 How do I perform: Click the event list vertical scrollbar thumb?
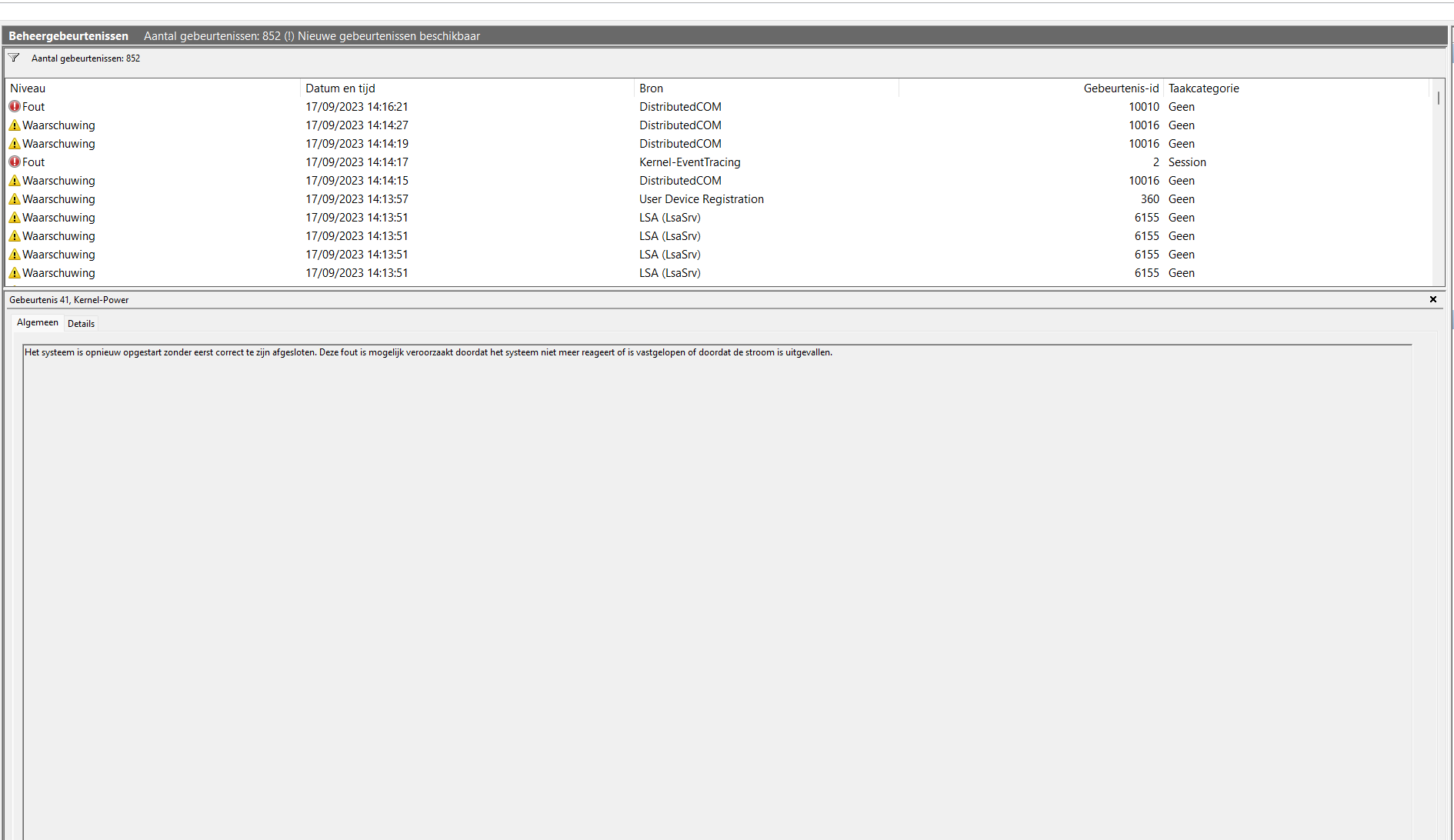pos(1439,98)
